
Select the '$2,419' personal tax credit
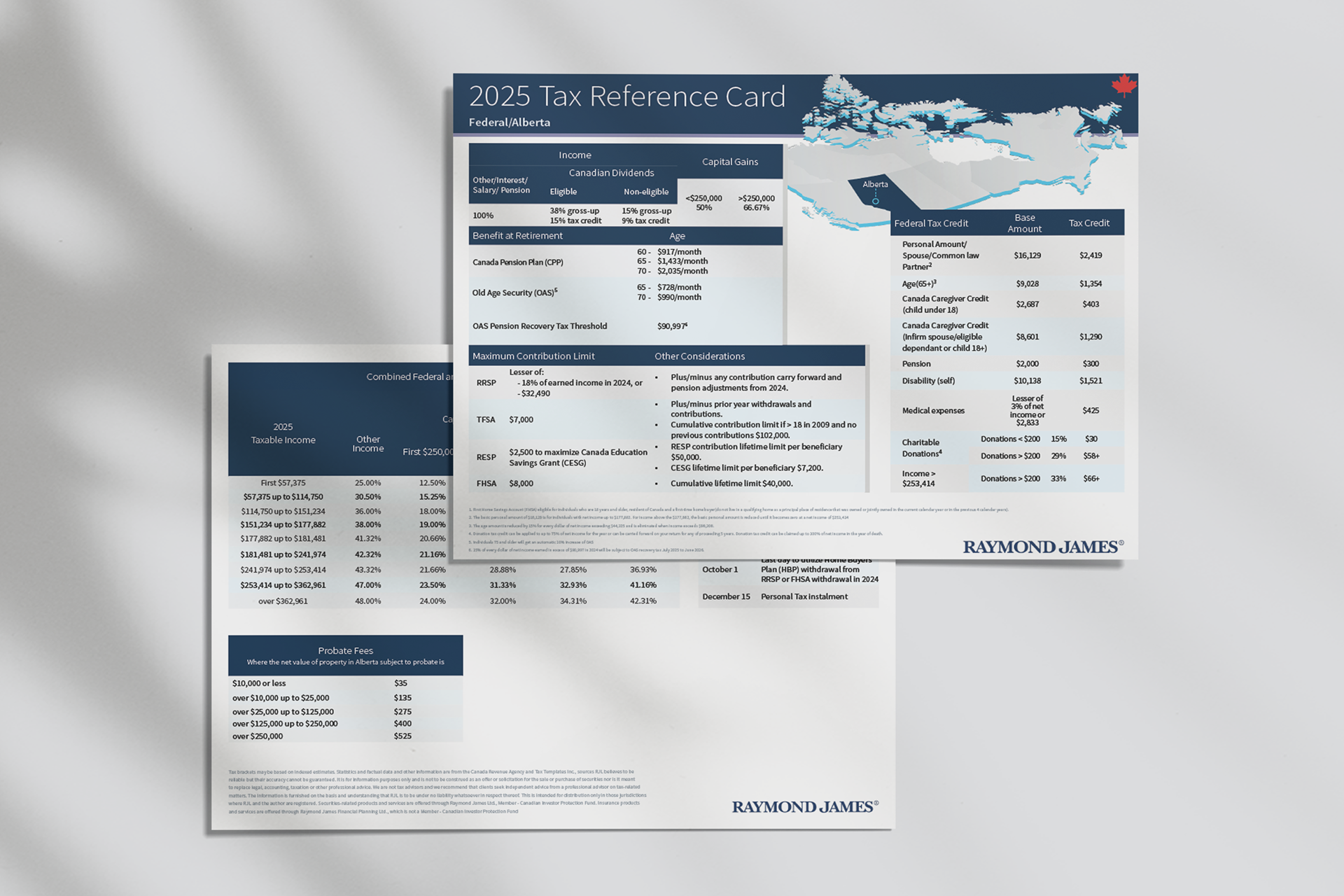click(x=1091, y=255)
